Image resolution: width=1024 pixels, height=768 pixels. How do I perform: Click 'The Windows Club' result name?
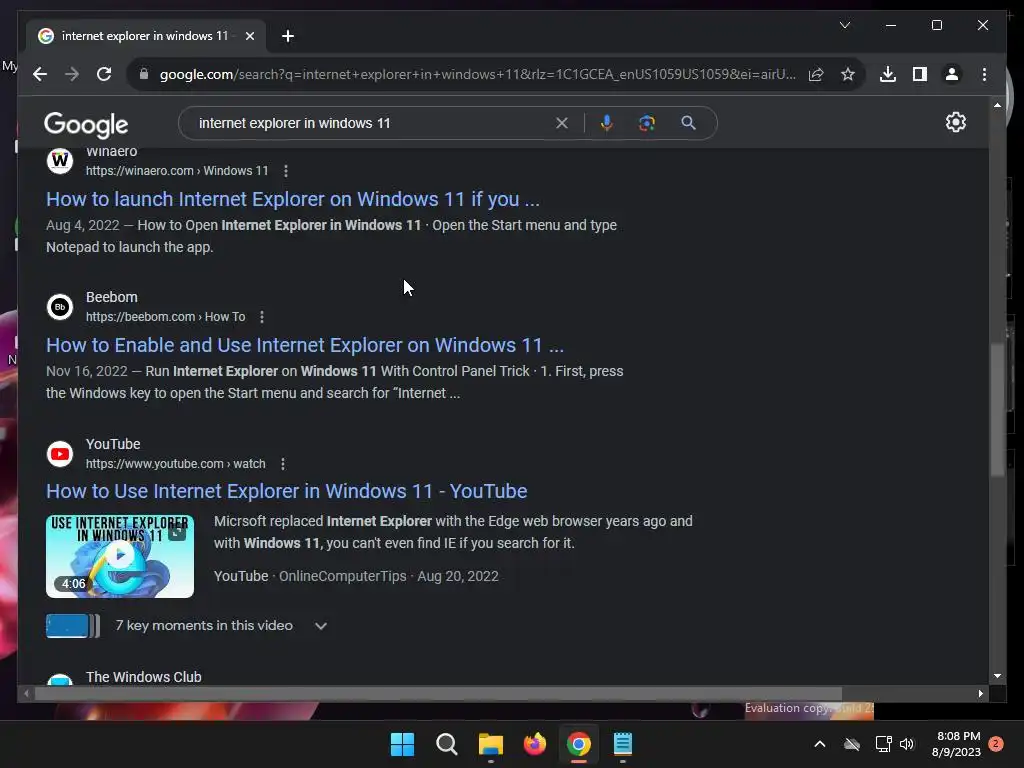[x=144, y=677]
